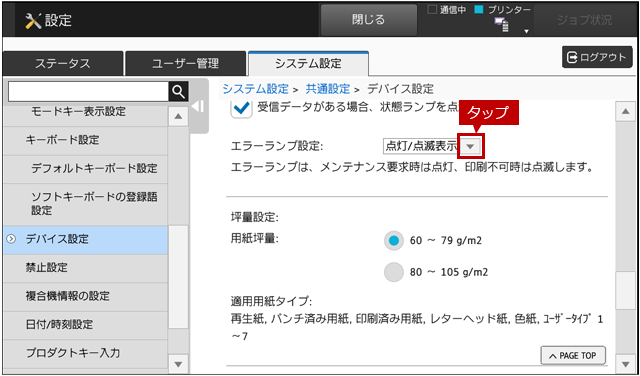Click the PAGE TOP button

click(573, 356)
